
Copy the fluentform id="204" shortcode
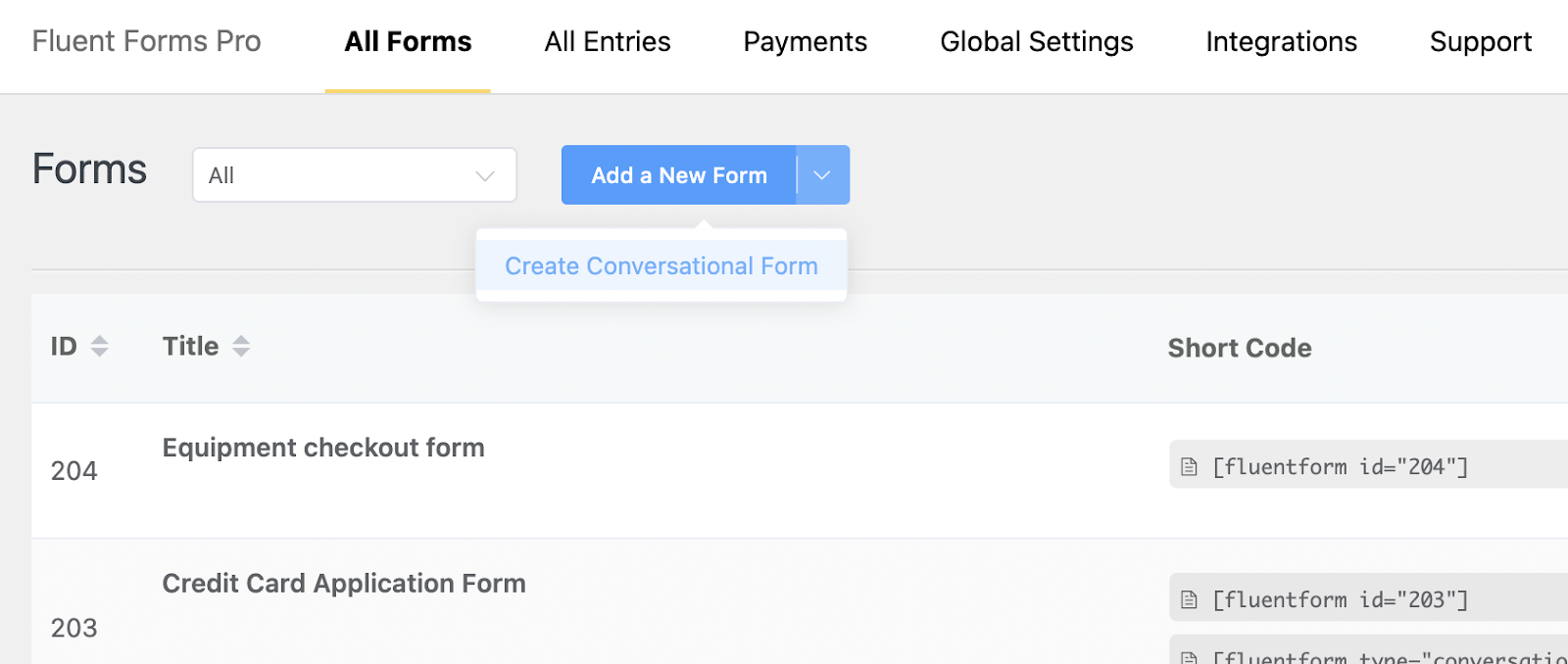1340,467
